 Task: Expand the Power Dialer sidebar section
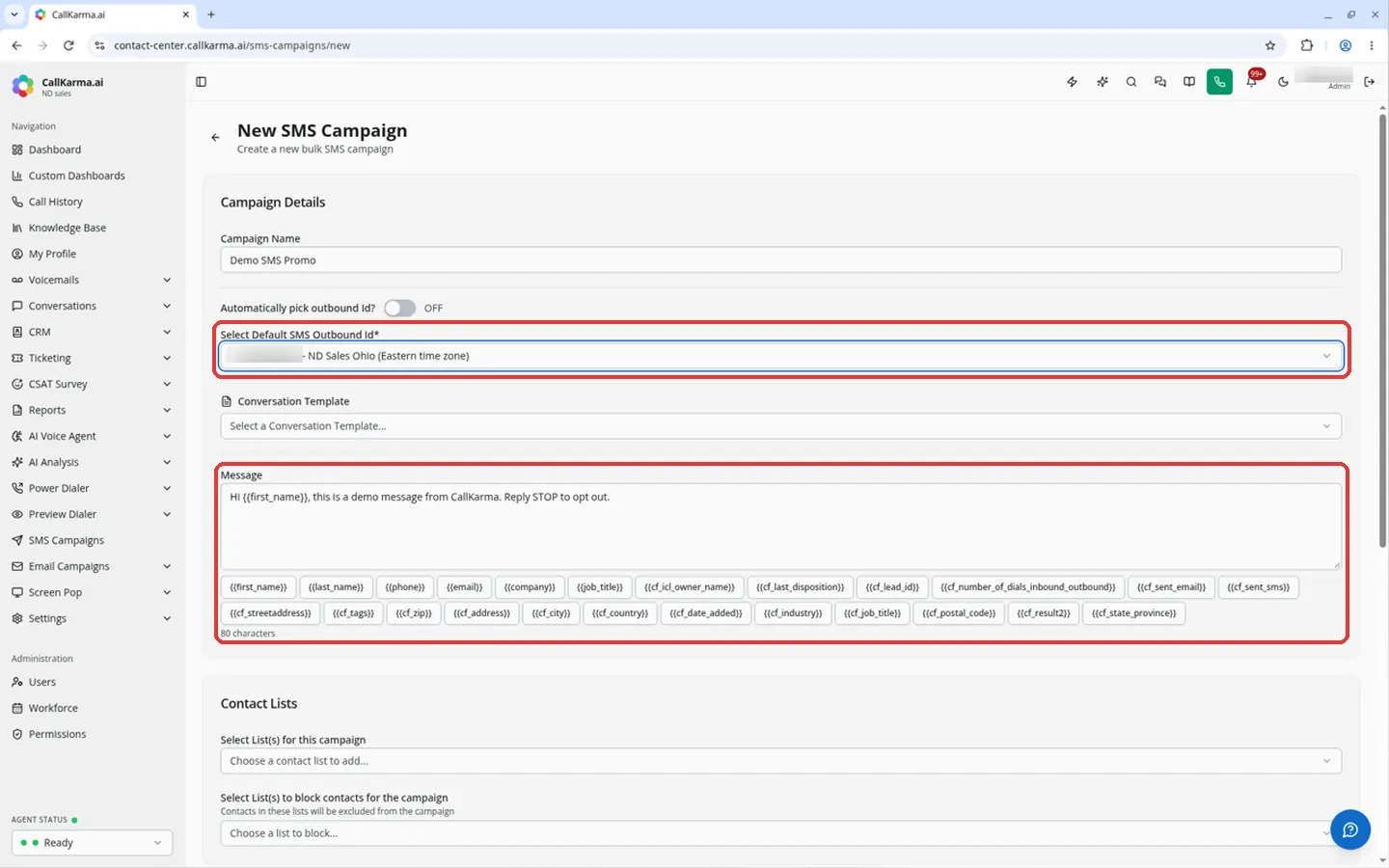pos(92,488)
